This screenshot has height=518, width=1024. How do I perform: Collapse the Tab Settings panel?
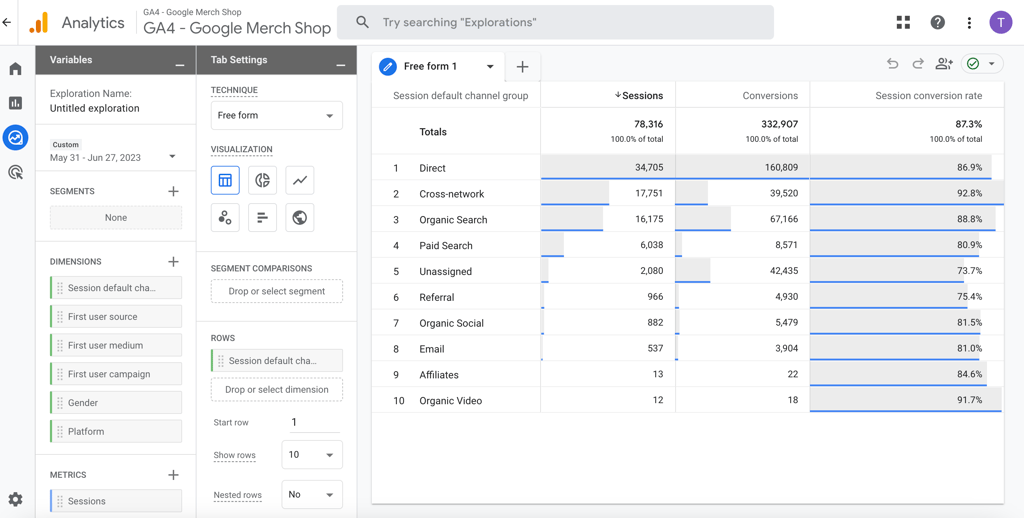pyautogui.click(x=340, y=64)
